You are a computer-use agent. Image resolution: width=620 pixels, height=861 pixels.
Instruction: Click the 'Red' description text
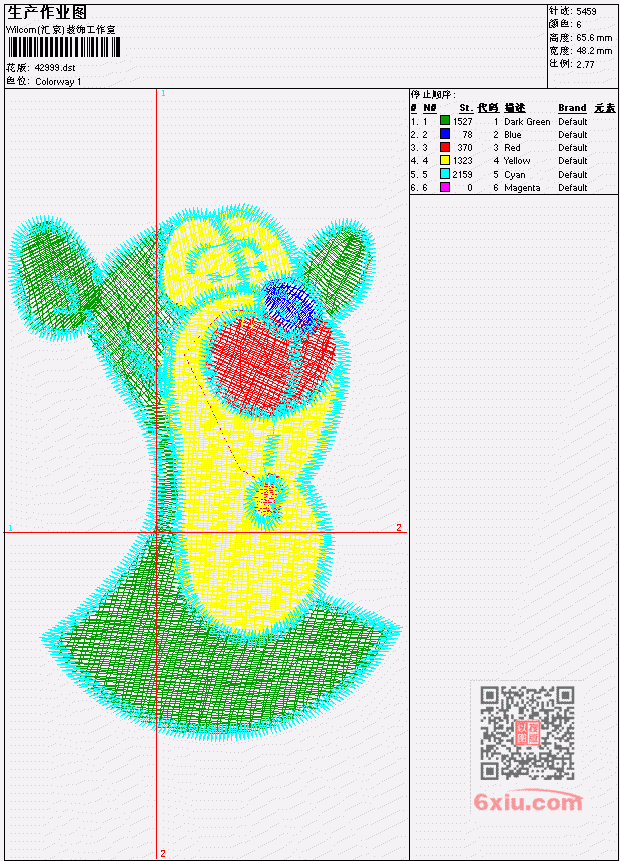coord(512,148)
